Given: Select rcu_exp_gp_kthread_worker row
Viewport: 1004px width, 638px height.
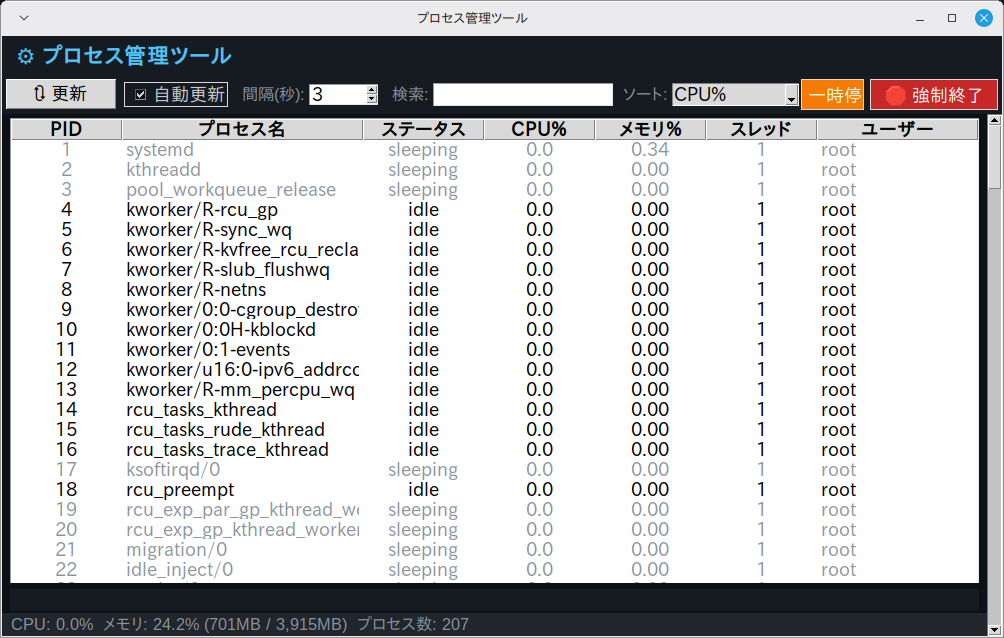Looking at the screenshot, I should coord(494,530).
